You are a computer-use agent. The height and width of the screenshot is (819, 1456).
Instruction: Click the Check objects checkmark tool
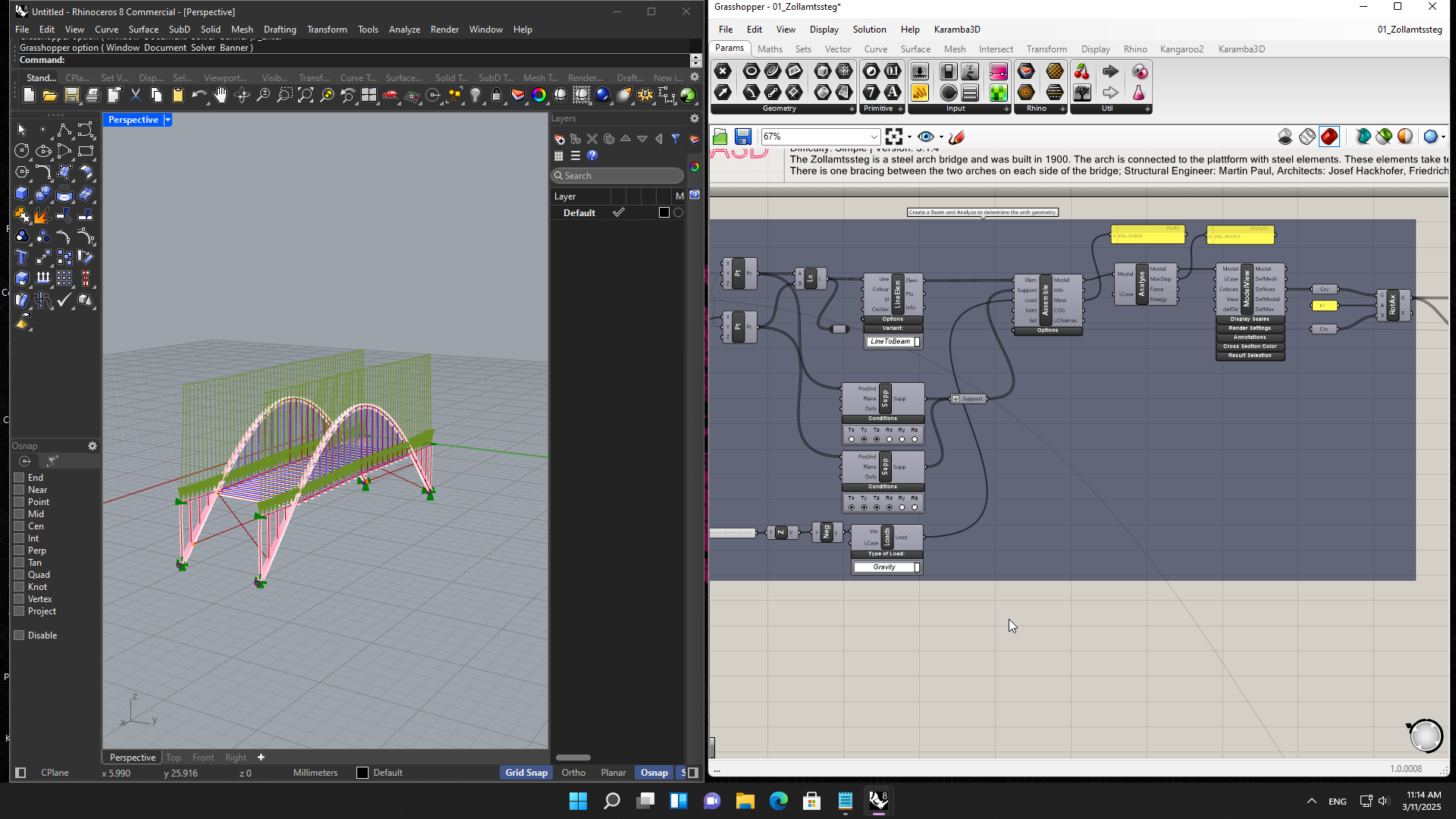pyautogui.click(x=64, y=300)
